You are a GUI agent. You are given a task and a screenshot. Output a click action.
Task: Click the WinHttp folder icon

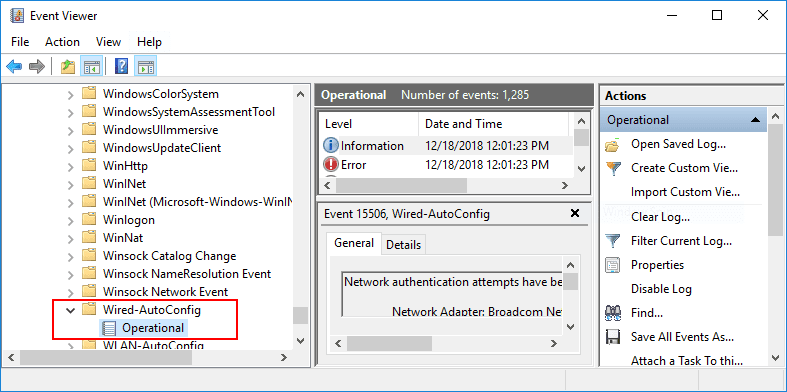(x=89, y=165)
